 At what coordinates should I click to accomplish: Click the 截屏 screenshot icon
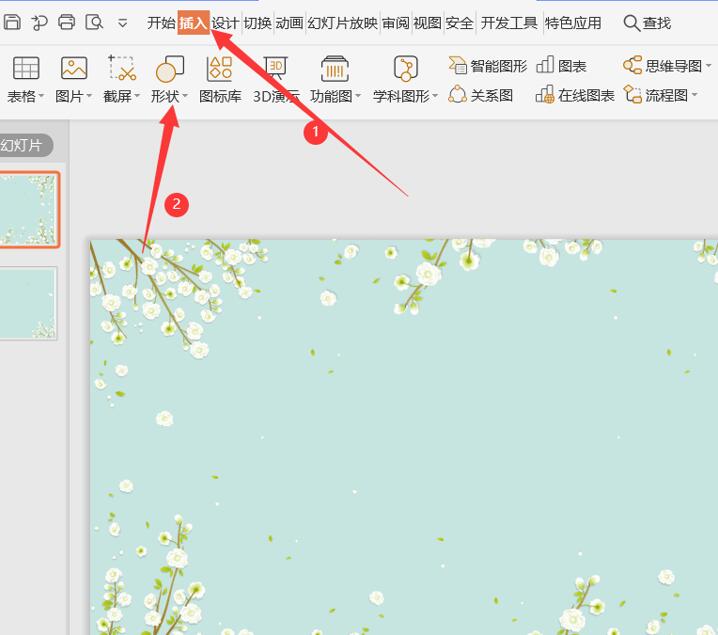point(122,68)
